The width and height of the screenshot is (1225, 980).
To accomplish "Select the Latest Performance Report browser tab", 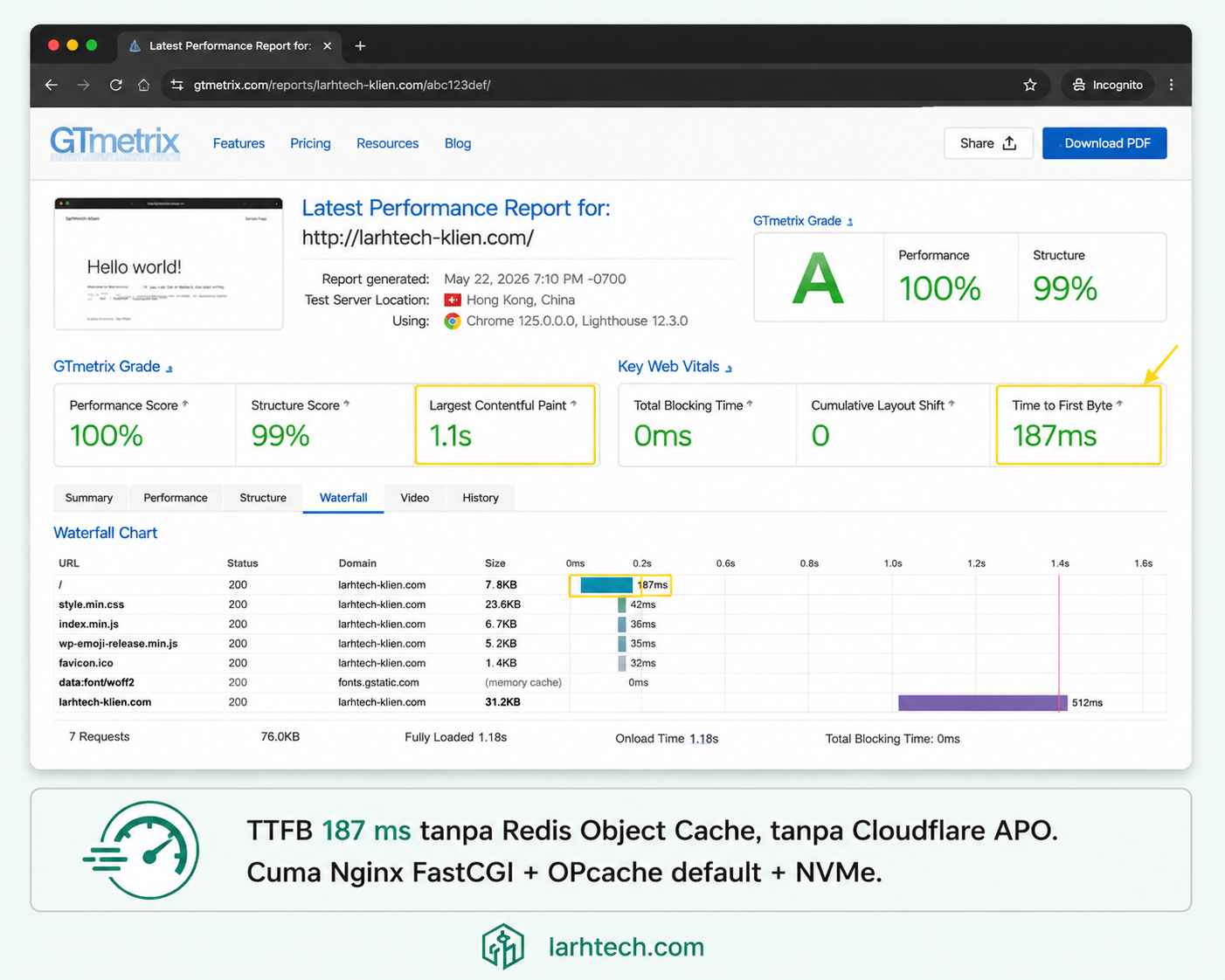I will coord(229,45).
